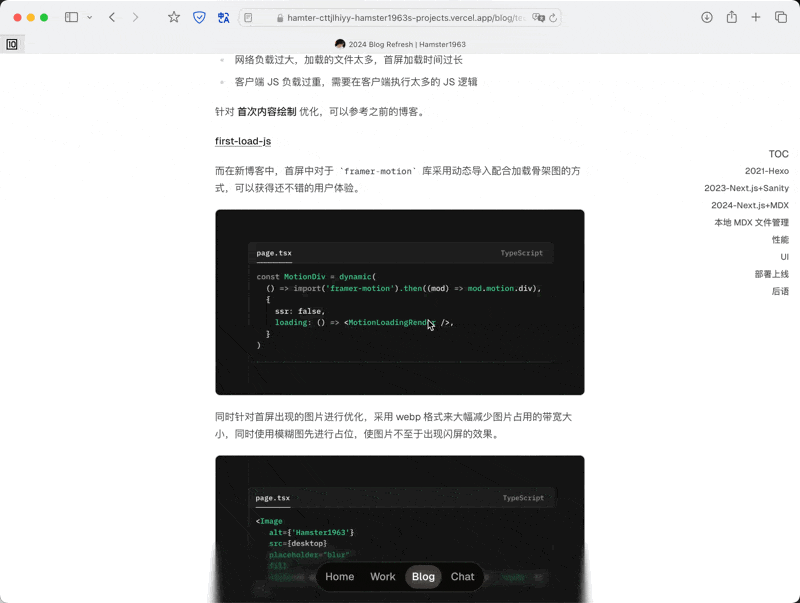800x603 pixels.
Task: Toggle the Safari sidebar panel
Action: coord(71,17)
